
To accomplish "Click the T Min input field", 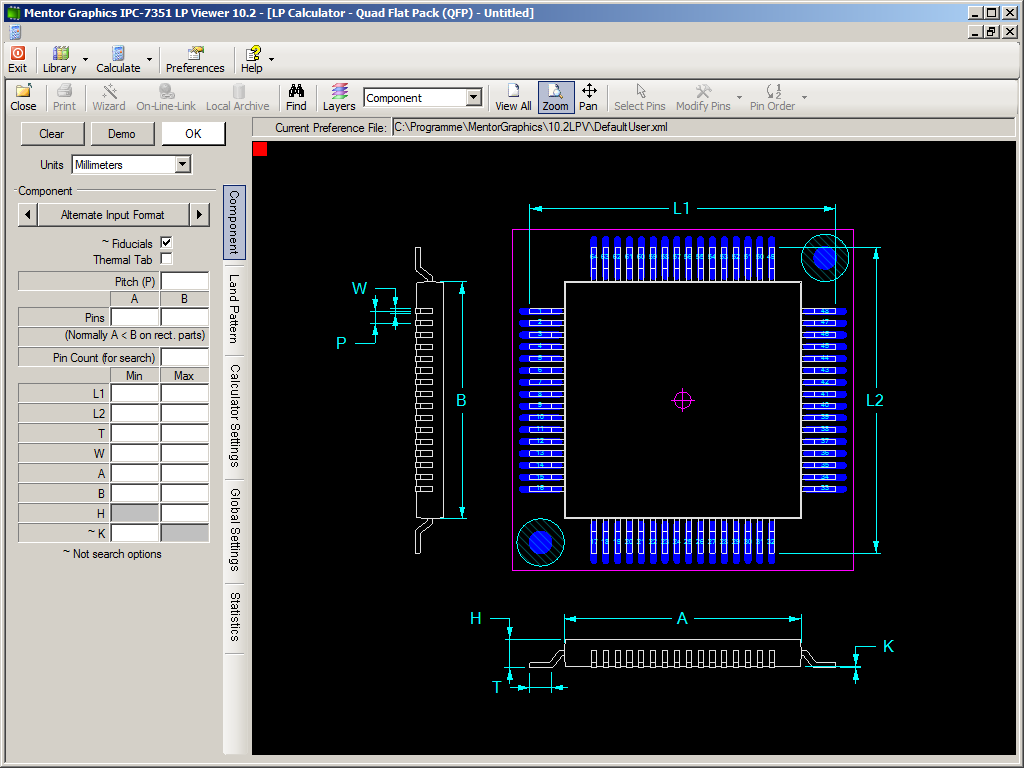I will pyautogui.click(x=135, y=433).
